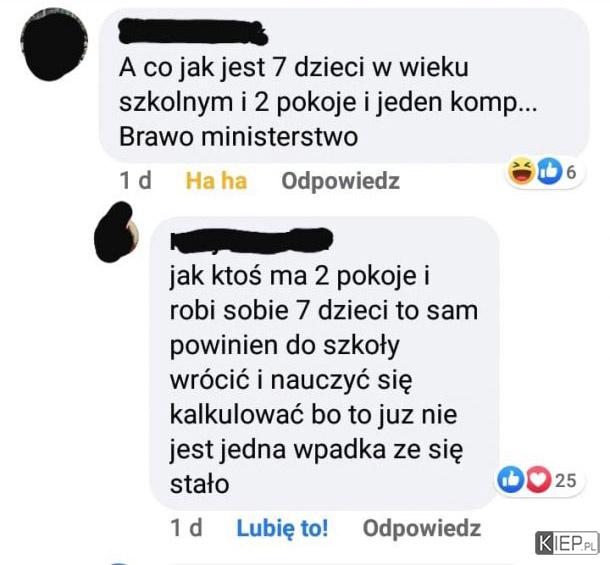Click the "1 d" timestamp of first comment
Screen dimensions: 610x565
click(135, 181)
